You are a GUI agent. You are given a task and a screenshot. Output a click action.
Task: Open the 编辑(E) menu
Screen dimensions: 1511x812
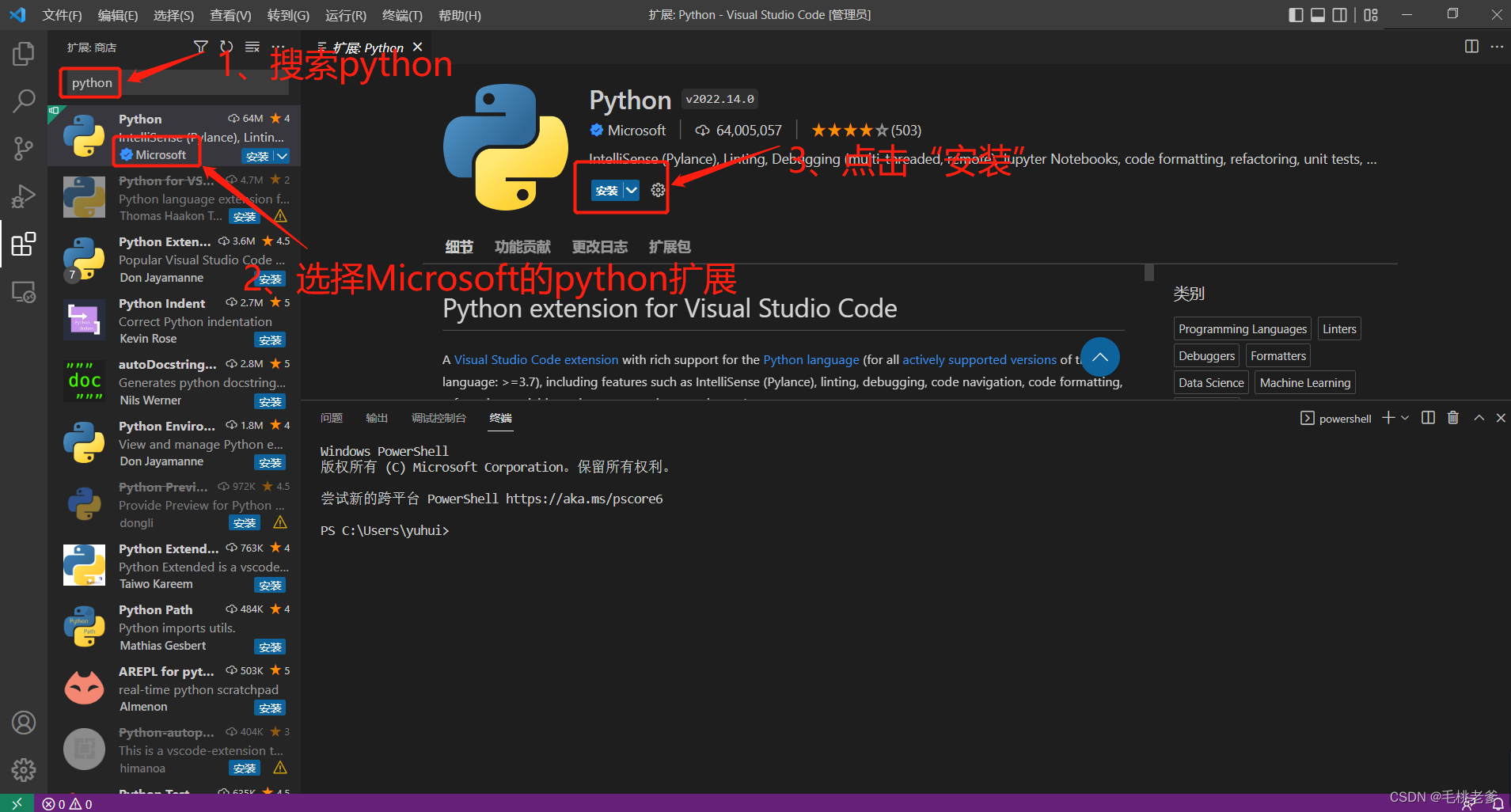click(x=118, y=15)
